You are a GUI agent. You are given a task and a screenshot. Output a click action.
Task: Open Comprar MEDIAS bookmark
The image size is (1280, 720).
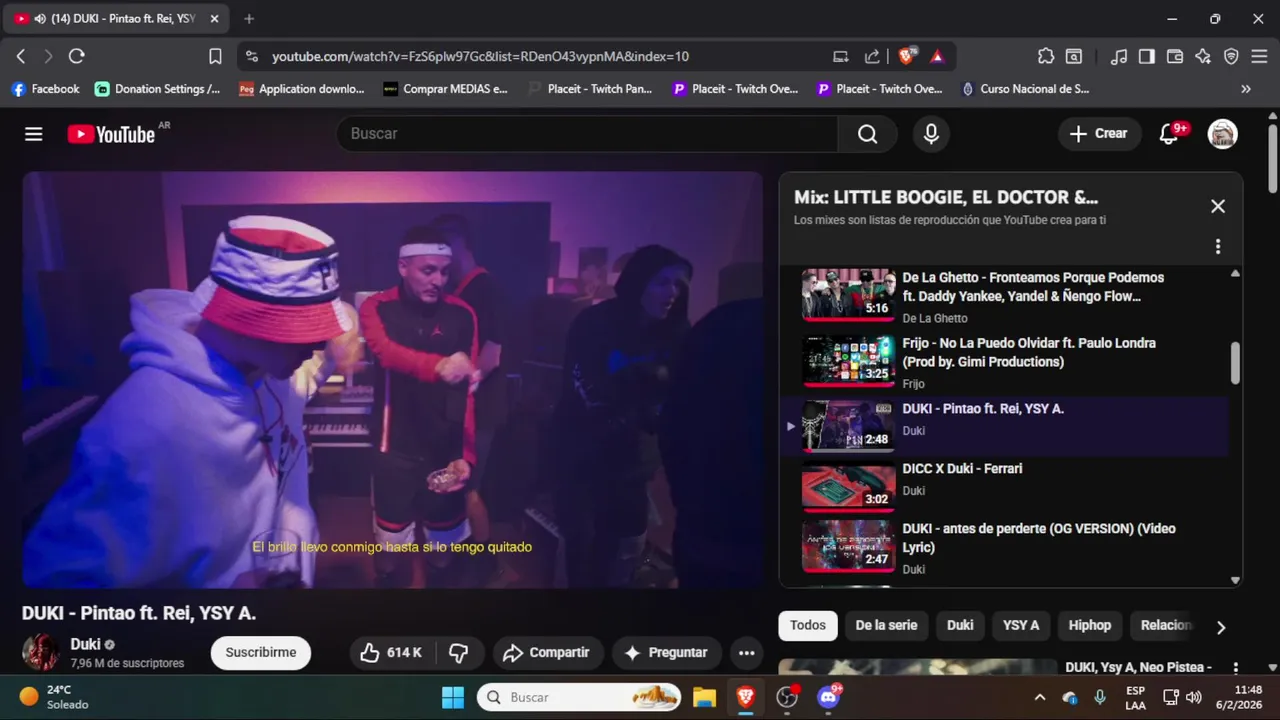pyautogui.click(x=446, y=89)
